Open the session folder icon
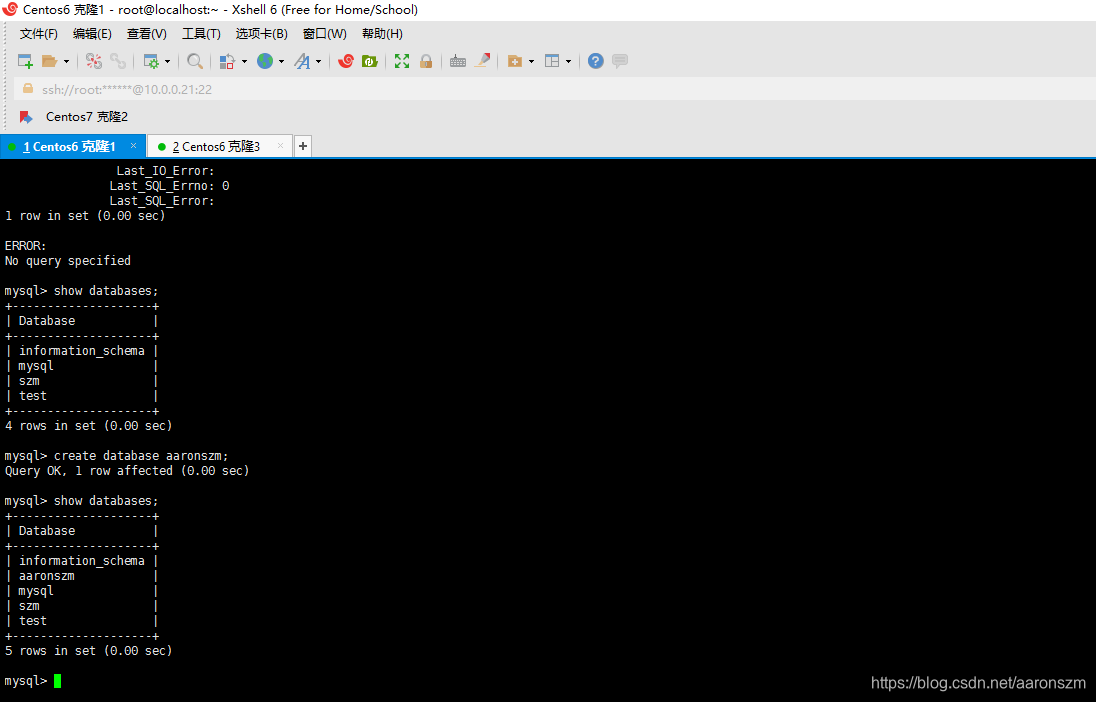The height and width of the screenshot is (702, 1096). (x=49, y=62)
